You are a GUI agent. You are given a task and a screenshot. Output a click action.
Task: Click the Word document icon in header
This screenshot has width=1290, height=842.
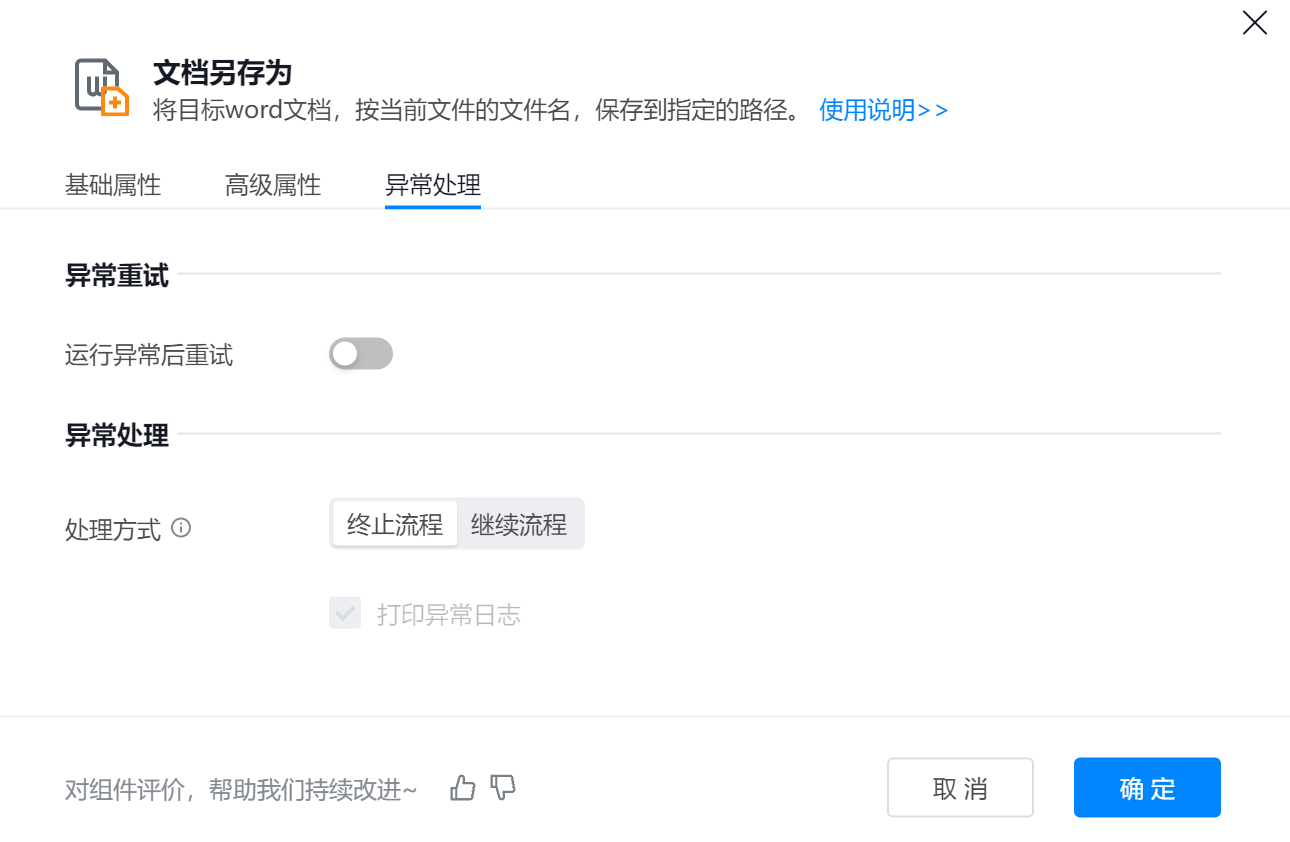tap(102, 88)
